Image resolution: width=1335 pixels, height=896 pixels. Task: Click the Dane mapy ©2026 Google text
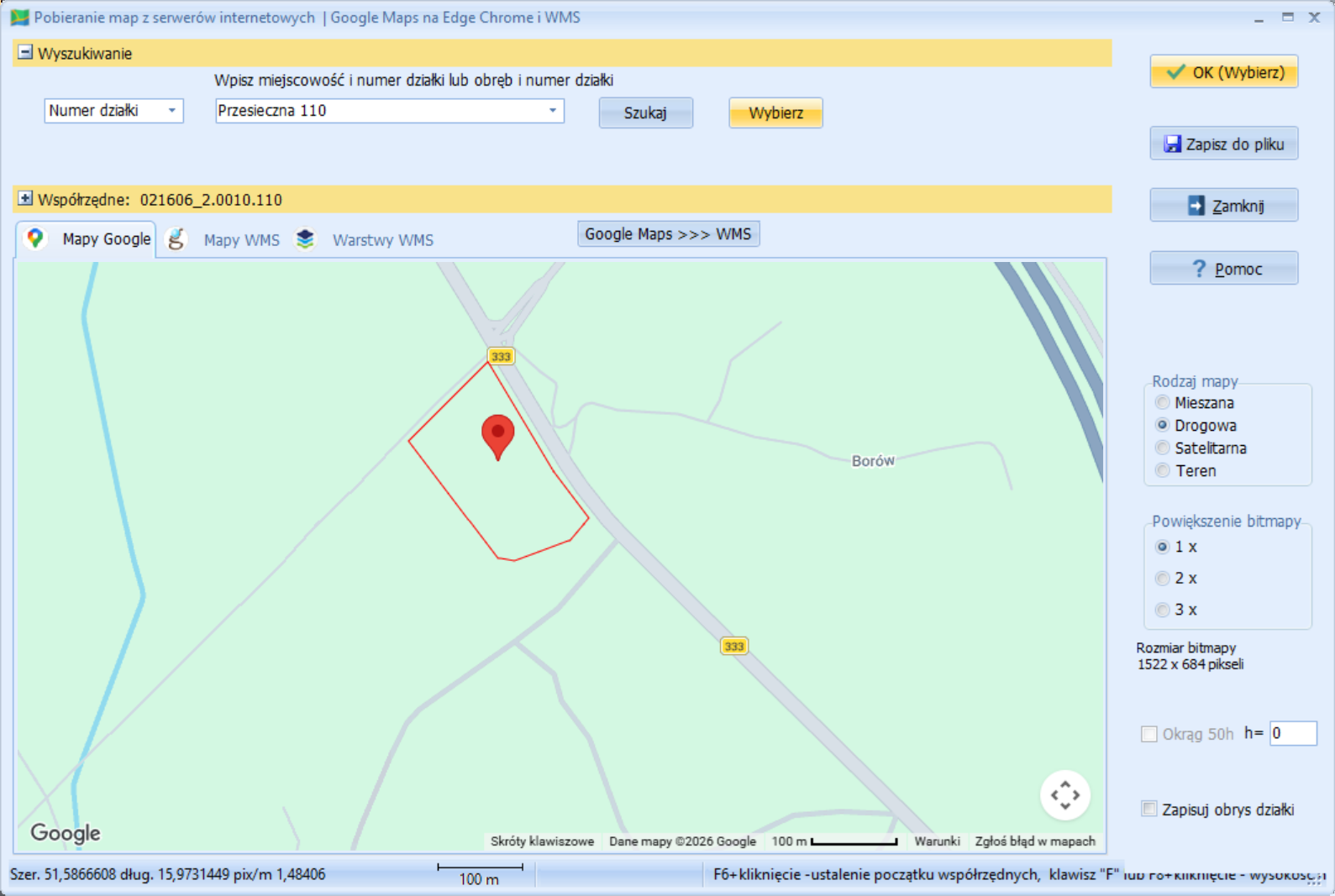pyautogui.click(x=682, y=841)
